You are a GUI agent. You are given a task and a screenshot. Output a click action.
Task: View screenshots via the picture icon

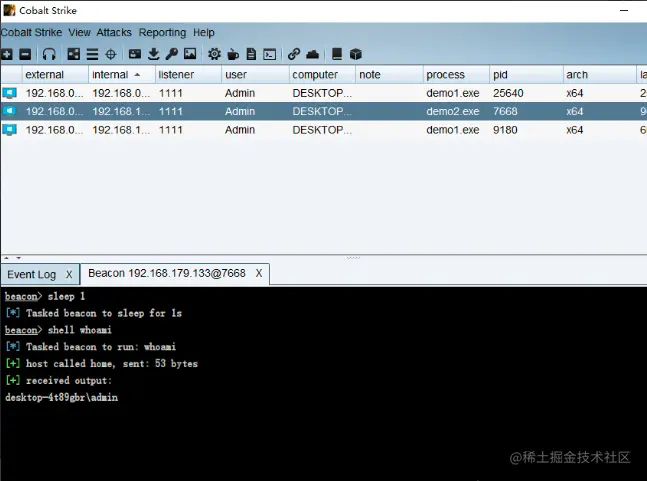pos(190,54)
